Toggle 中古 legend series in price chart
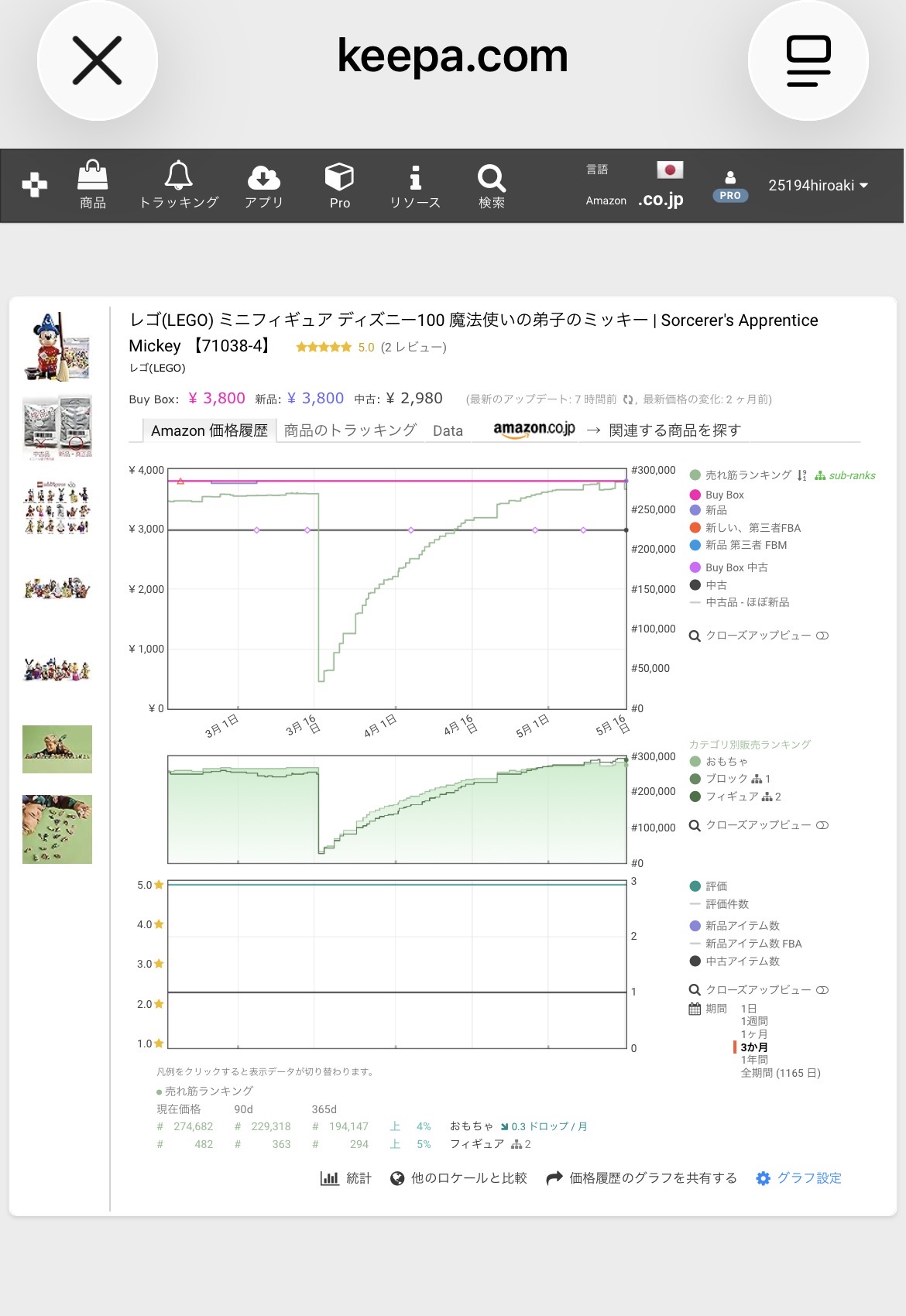906x1316 pixels. click(x=709, y=585)
